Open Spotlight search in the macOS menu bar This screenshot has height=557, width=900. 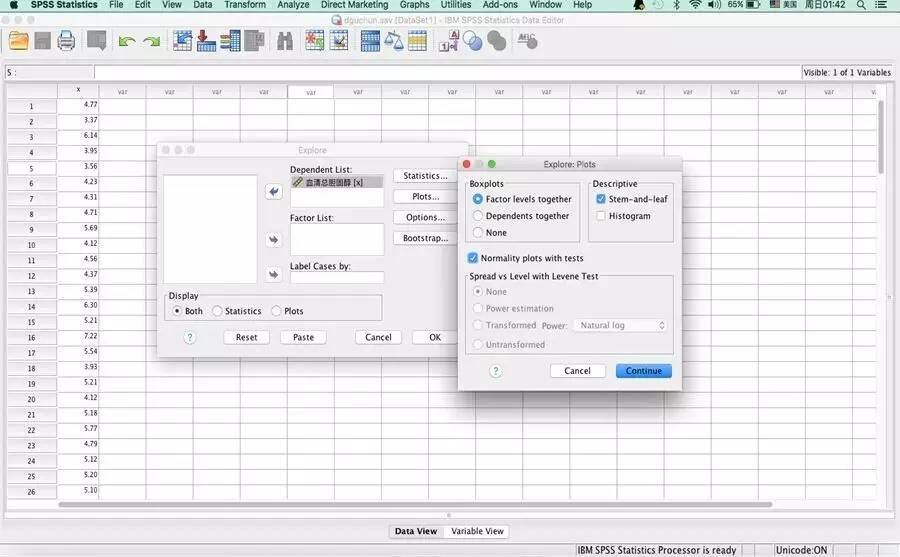861,5
